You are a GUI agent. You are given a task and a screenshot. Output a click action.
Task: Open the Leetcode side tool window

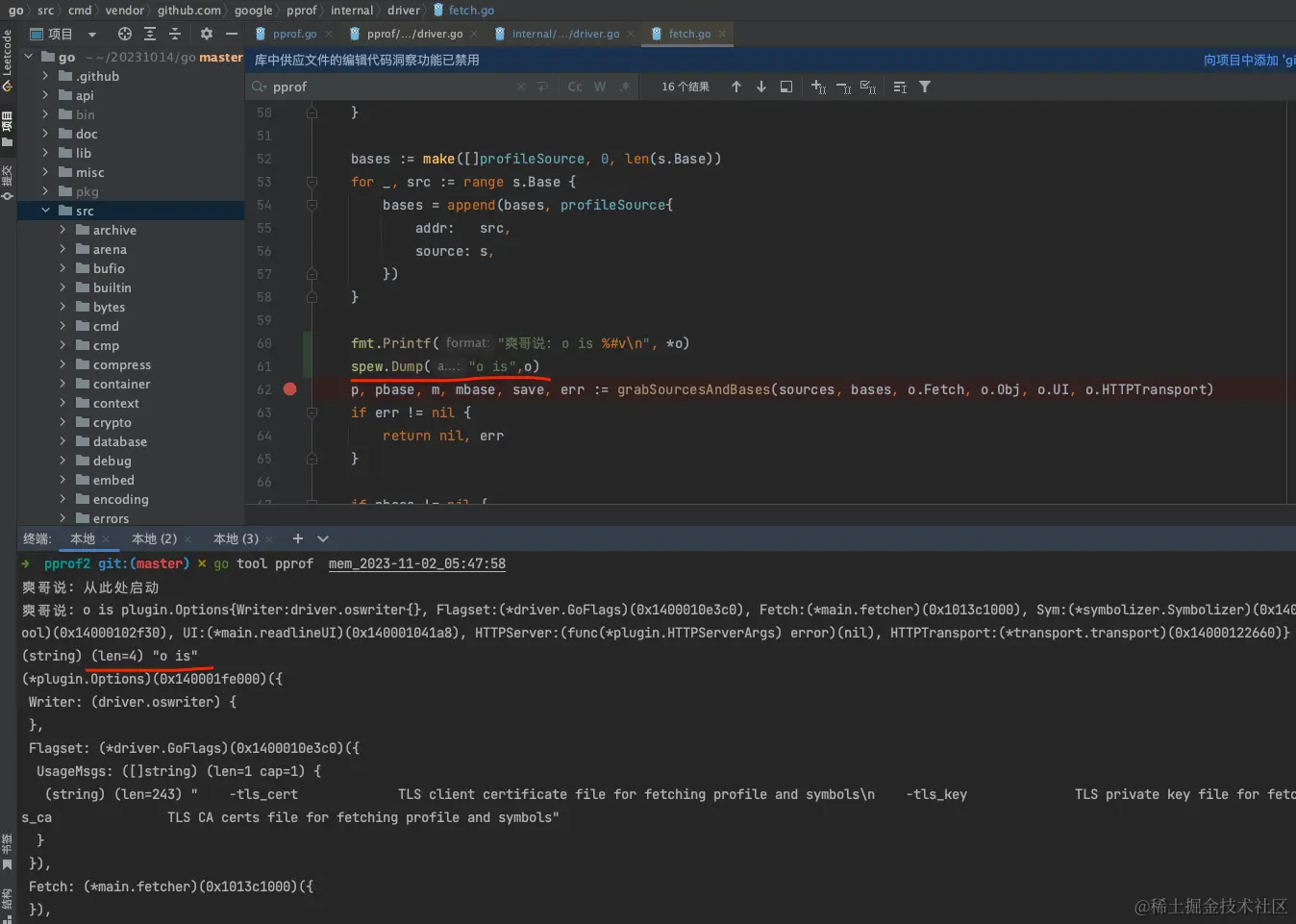coord(8,60)
